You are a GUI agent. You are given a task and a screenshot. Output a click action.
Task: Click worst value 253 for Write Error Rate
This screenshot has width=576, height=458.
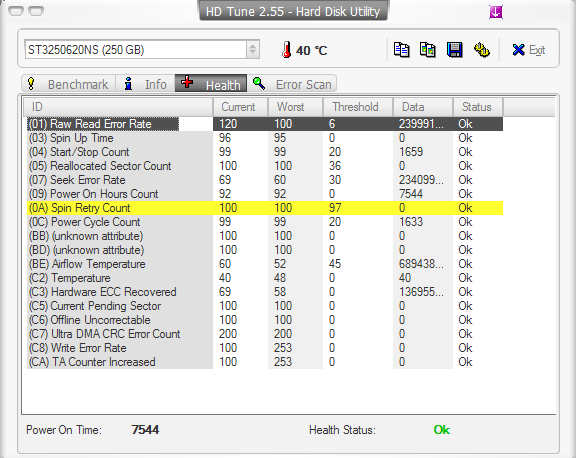click(283, 348)
